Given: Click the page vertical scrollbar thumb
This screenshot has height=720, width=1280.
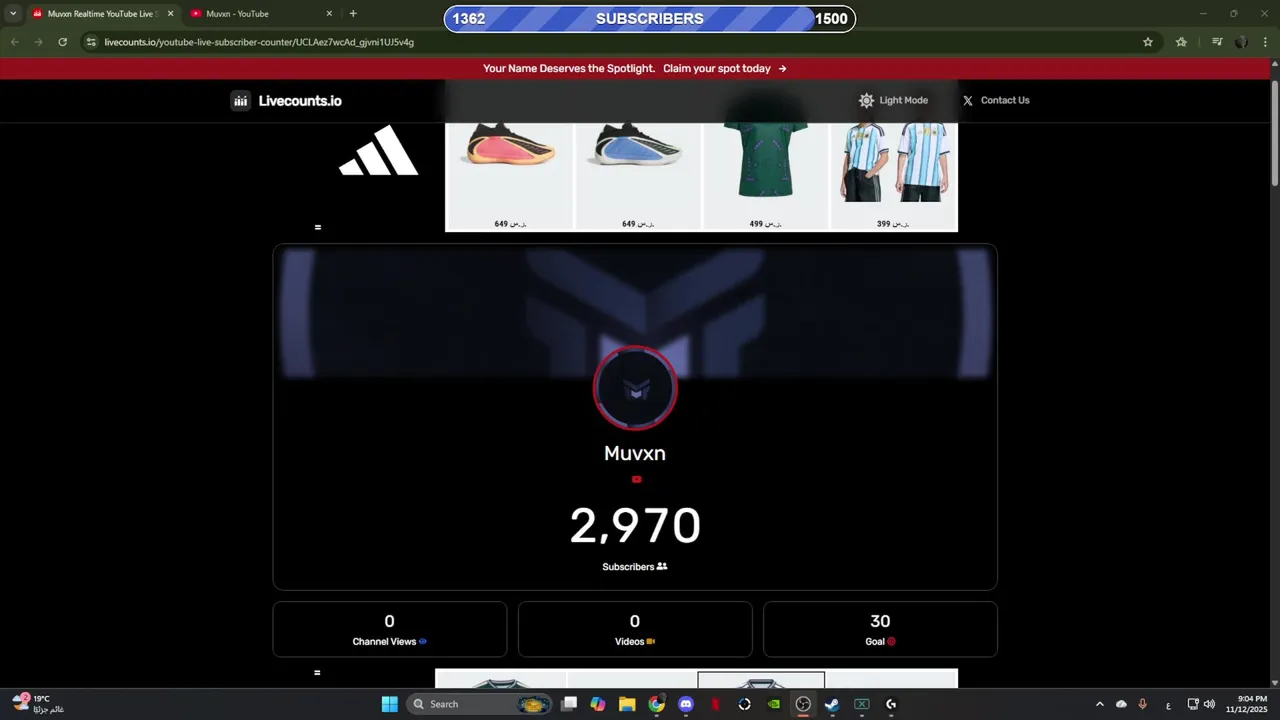Looking at the screenshot, I should [x=1275, y=134].
